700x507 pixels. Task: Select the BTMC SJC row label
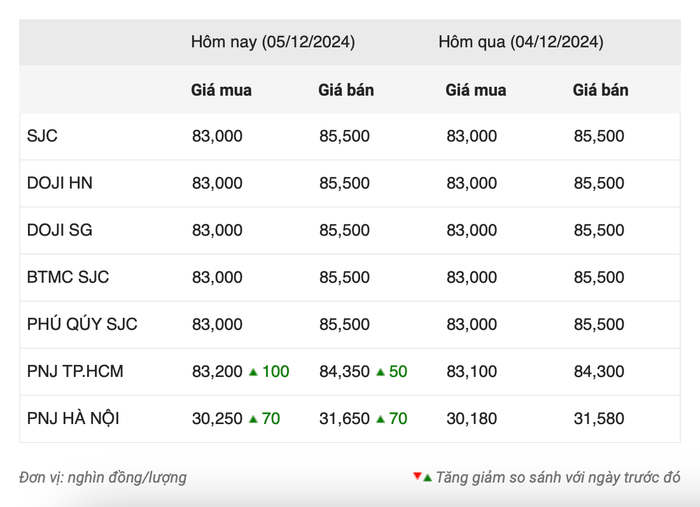coord(68,278)
